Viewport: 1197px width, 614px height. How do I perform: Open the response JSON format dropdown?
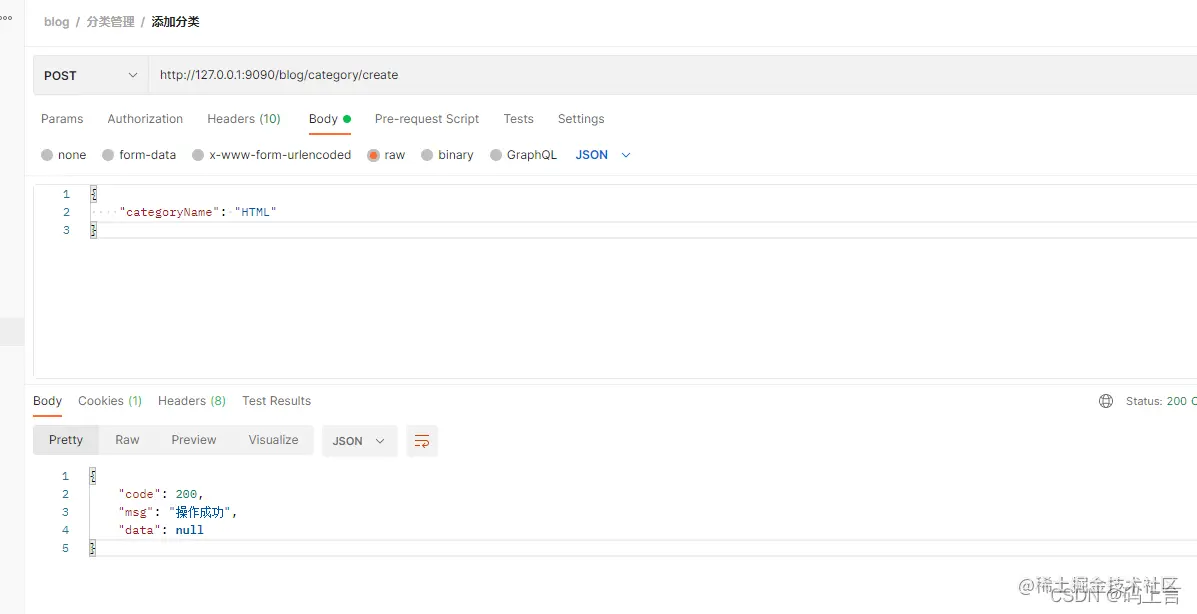[360, 441]
